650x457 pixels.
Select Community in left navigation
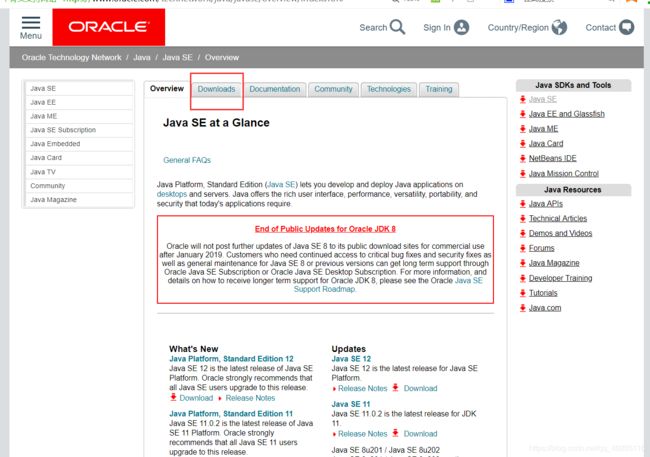point(80,186)
